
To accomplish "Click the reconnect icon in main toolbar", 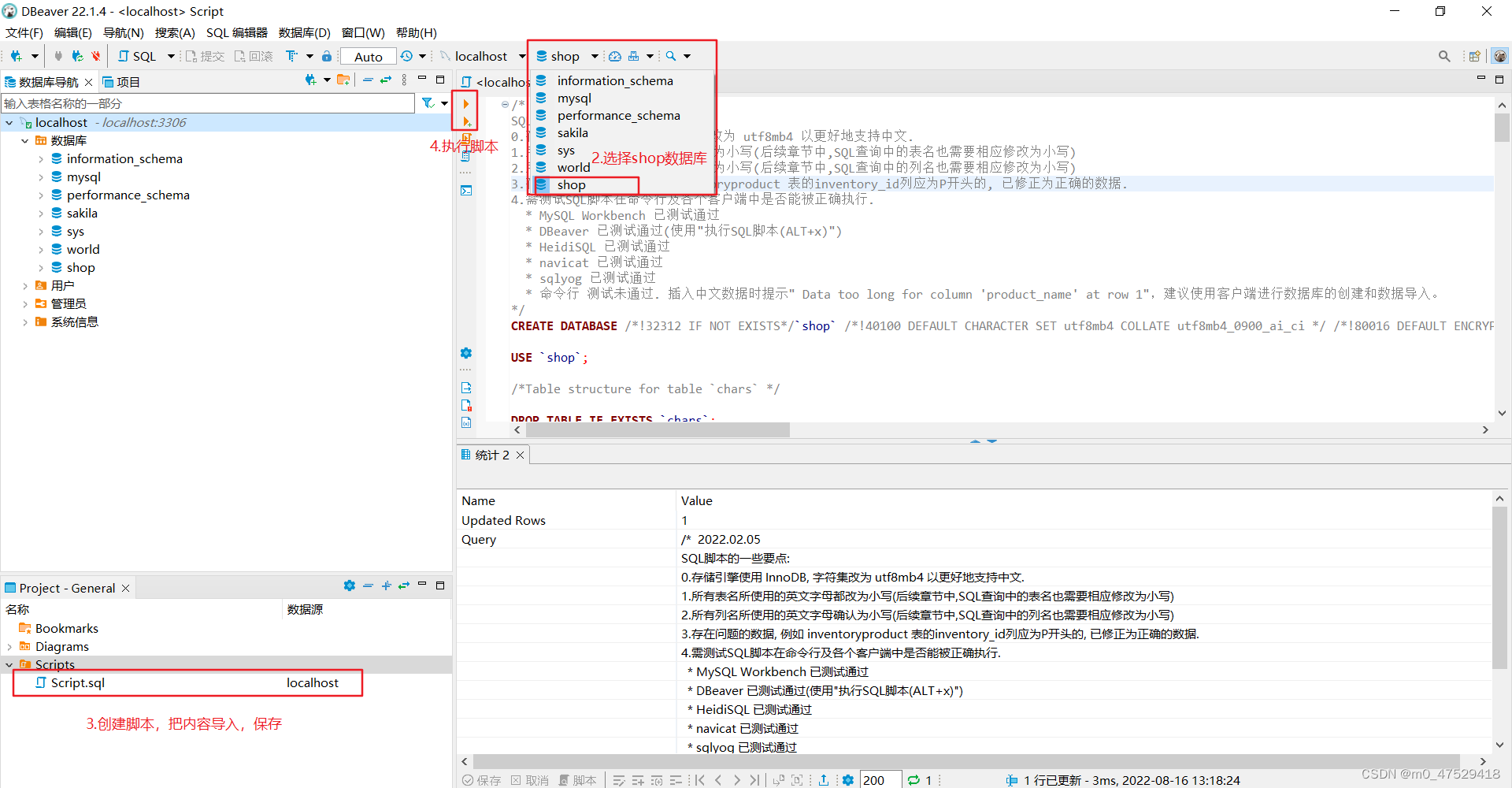I will coord(77,56).
